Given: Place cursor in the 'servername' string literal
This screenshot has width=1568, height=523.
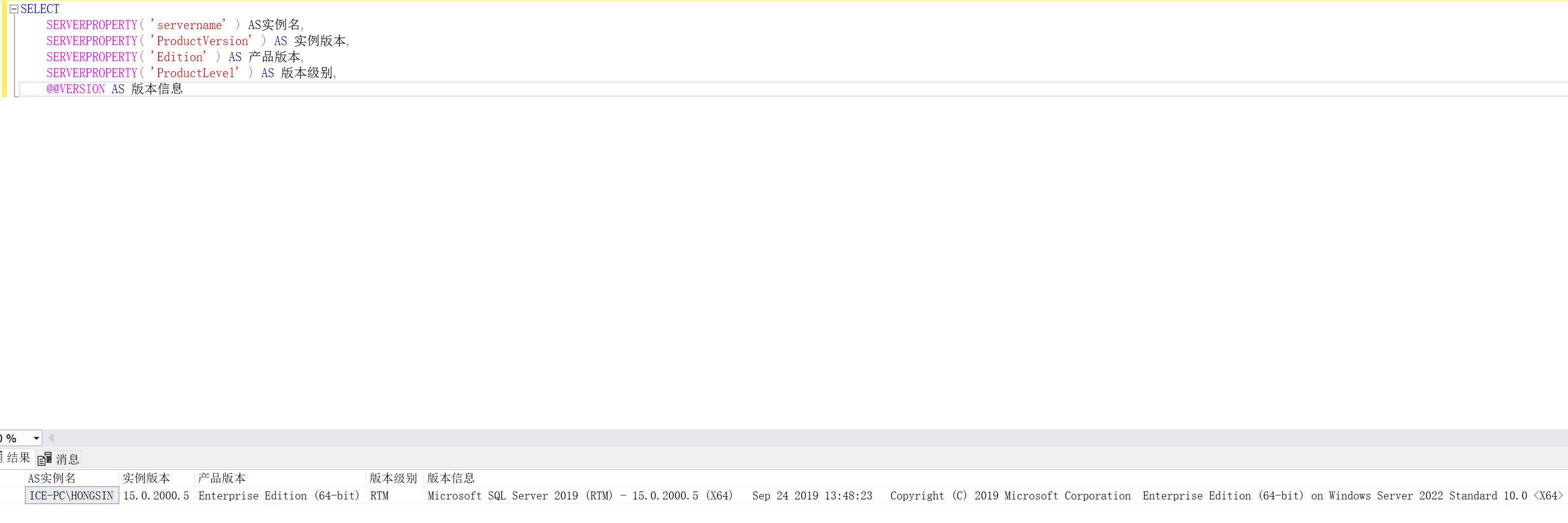Looking at the screenshot, I should coord(189,25).
